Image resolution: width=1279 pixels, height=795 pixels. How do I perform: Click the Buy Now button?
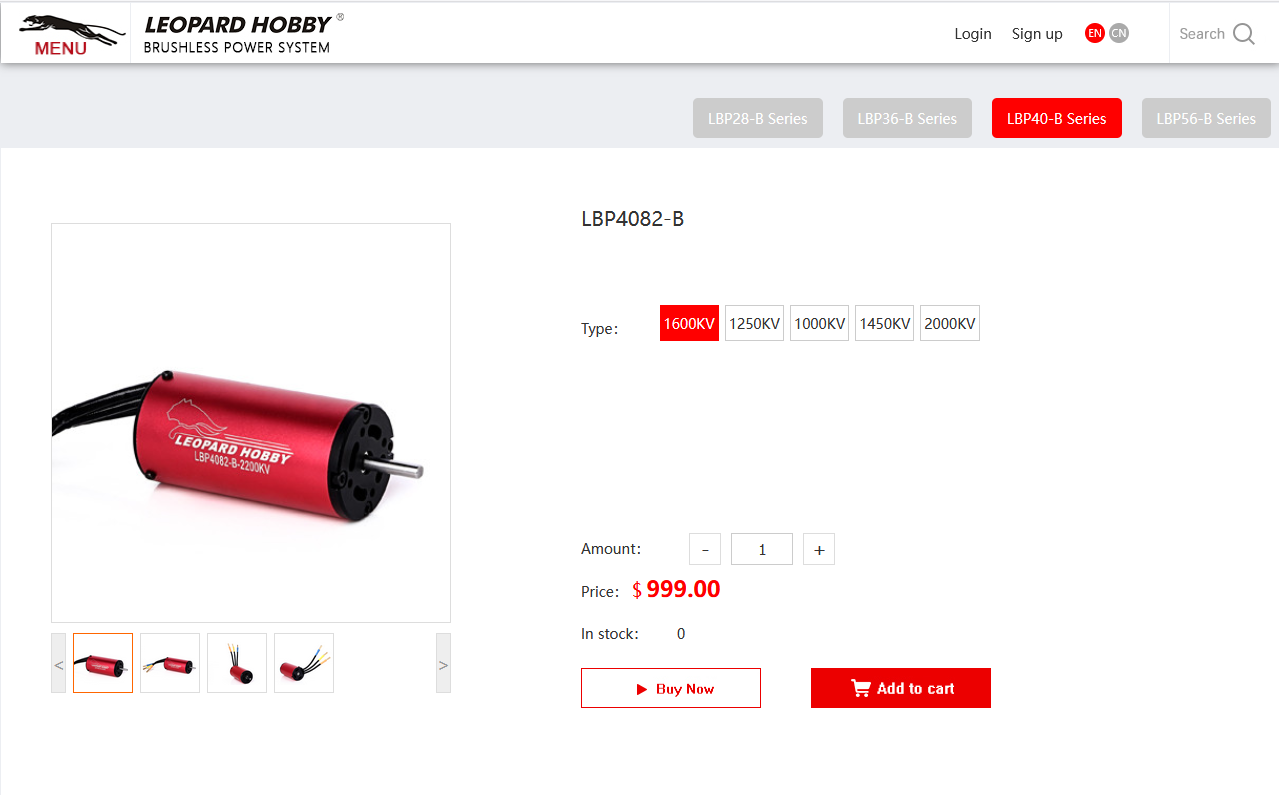tap(671, 688)
